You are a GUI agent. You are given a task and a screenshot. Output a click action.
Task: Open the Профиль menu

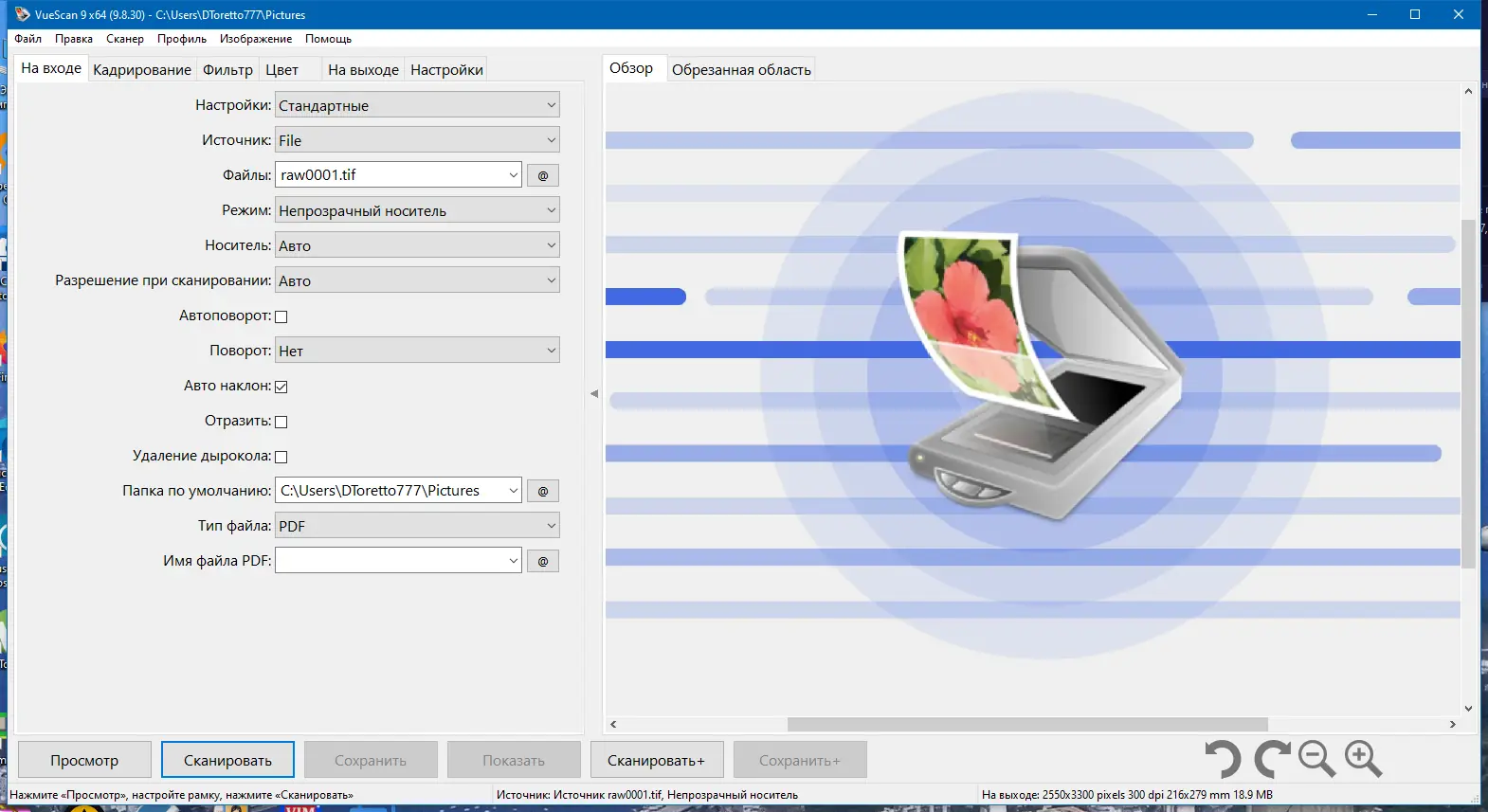[x=182, y=39]
